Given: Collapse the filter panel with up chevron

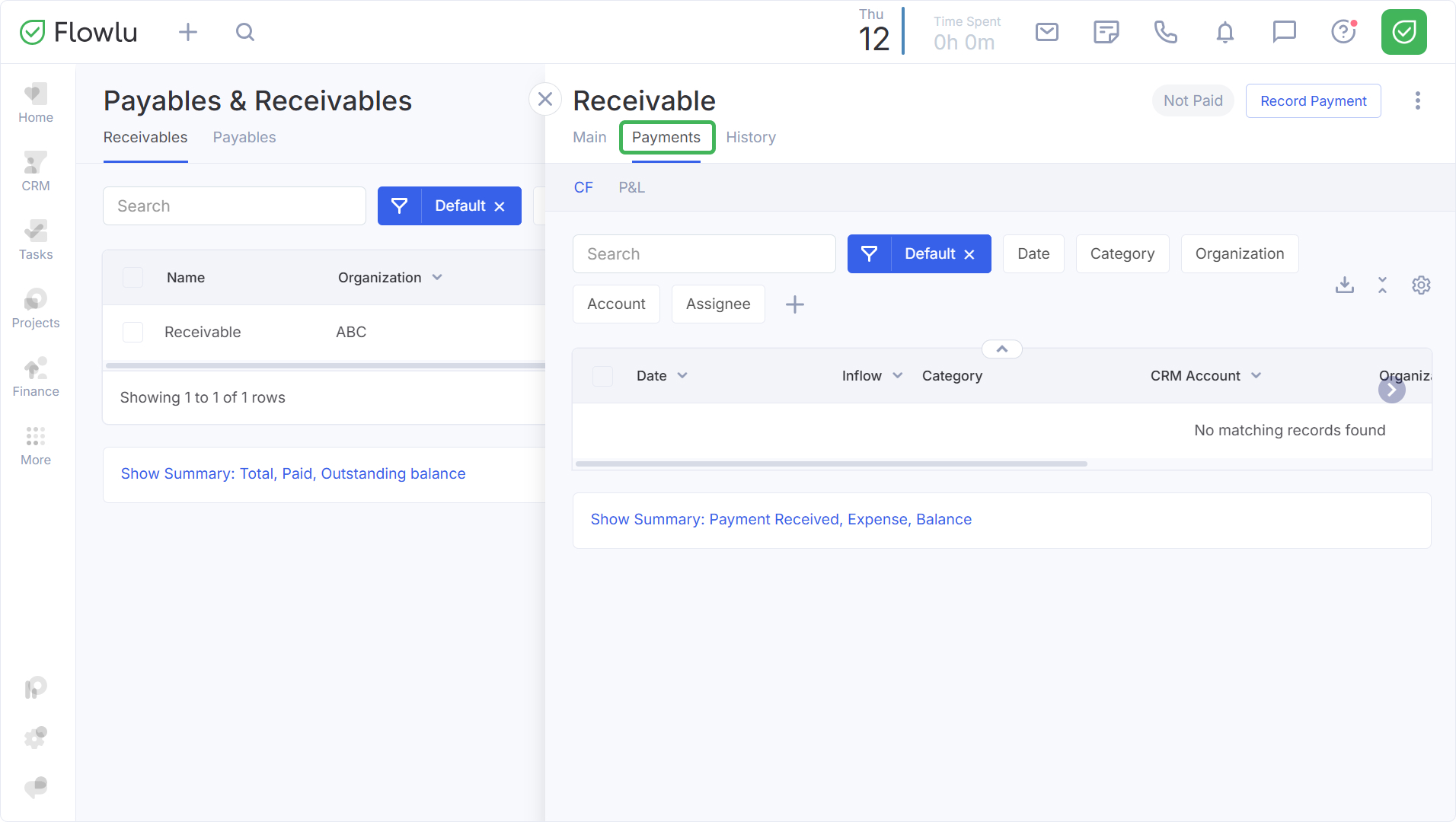Looking at the screenshot, I should pos(1001,349).
